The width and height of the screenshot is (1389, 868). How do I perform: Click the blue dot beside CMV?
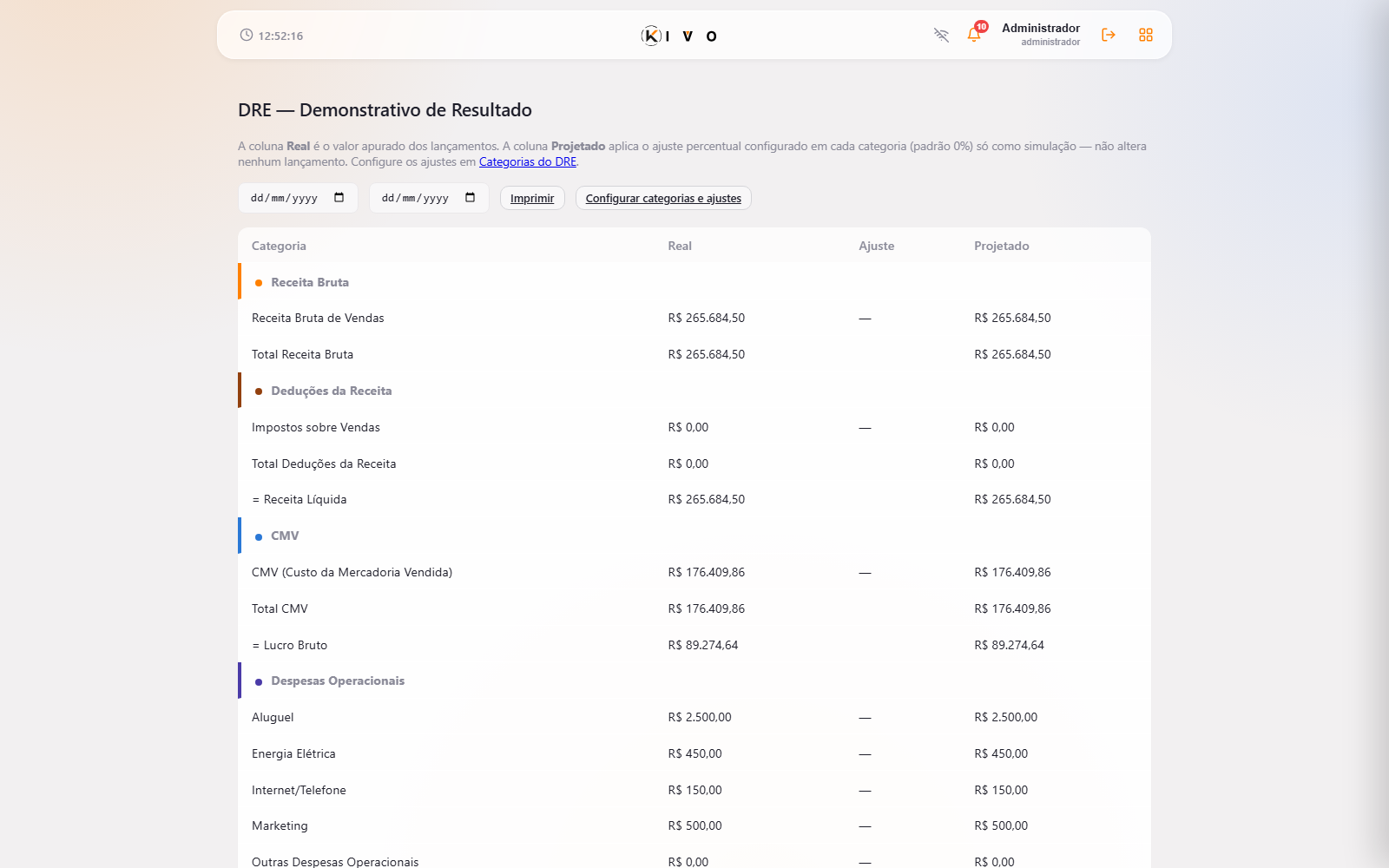pyautogui.click(x=259, y=537)
